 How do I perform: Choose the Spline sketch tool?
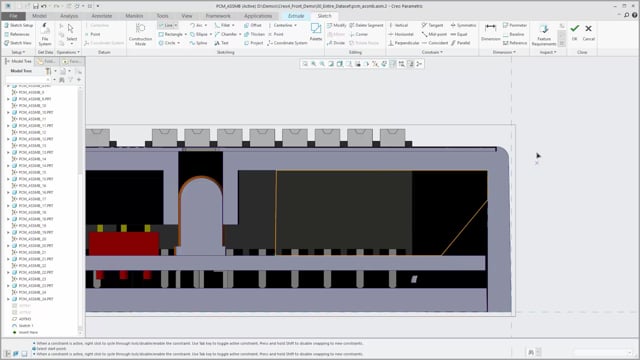(x=198, y=43)
